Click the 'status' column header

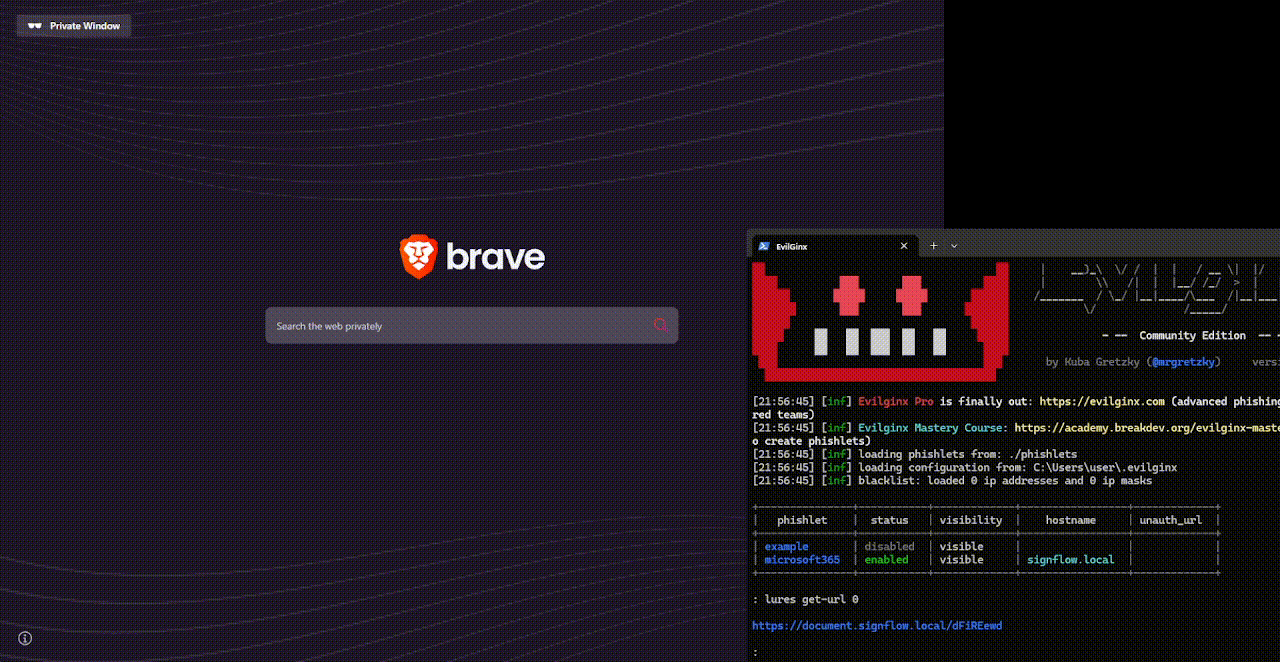point(890,520)
